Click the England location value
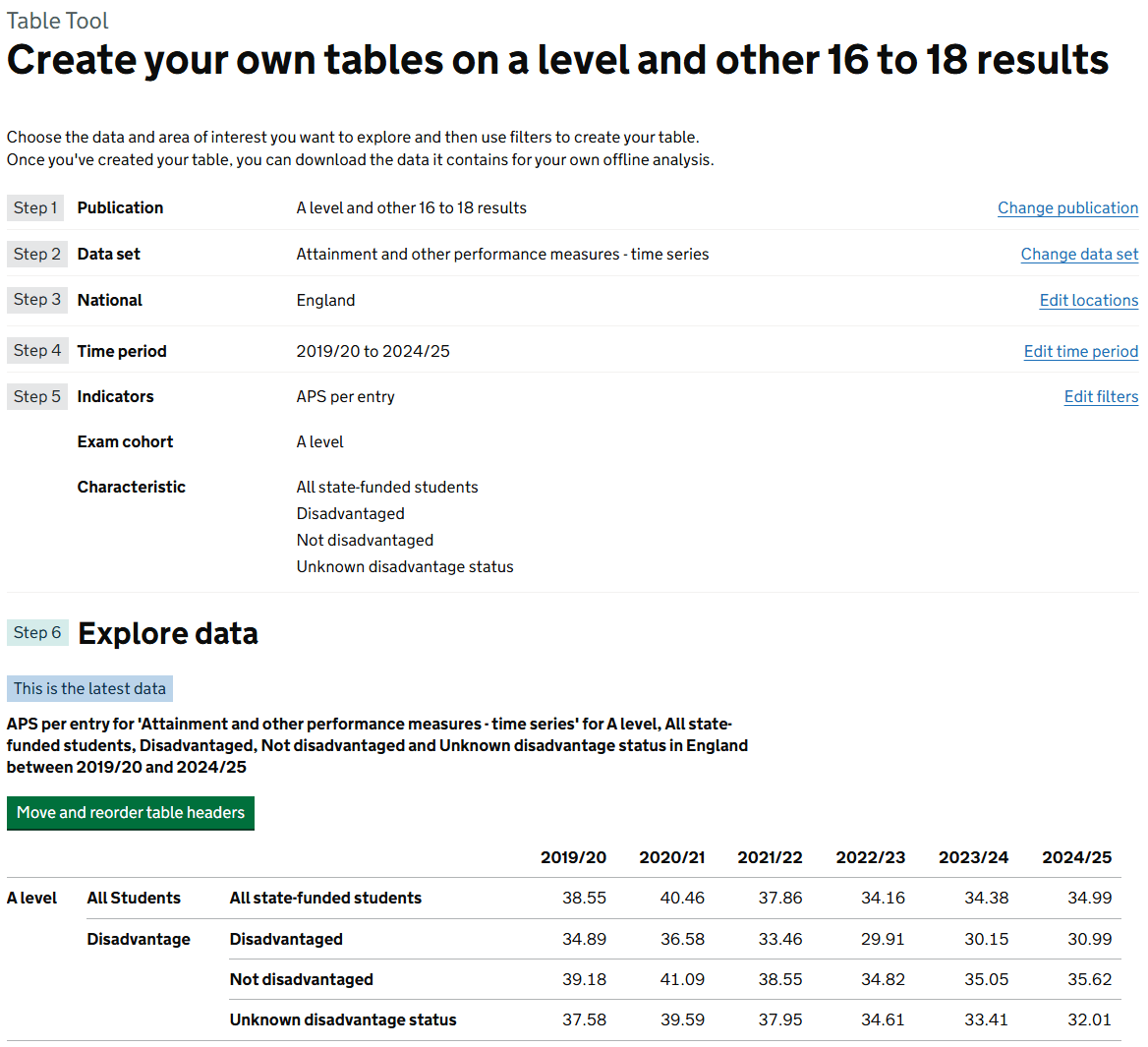This screenshot has width=1148, height=1047. pos(325,300)
